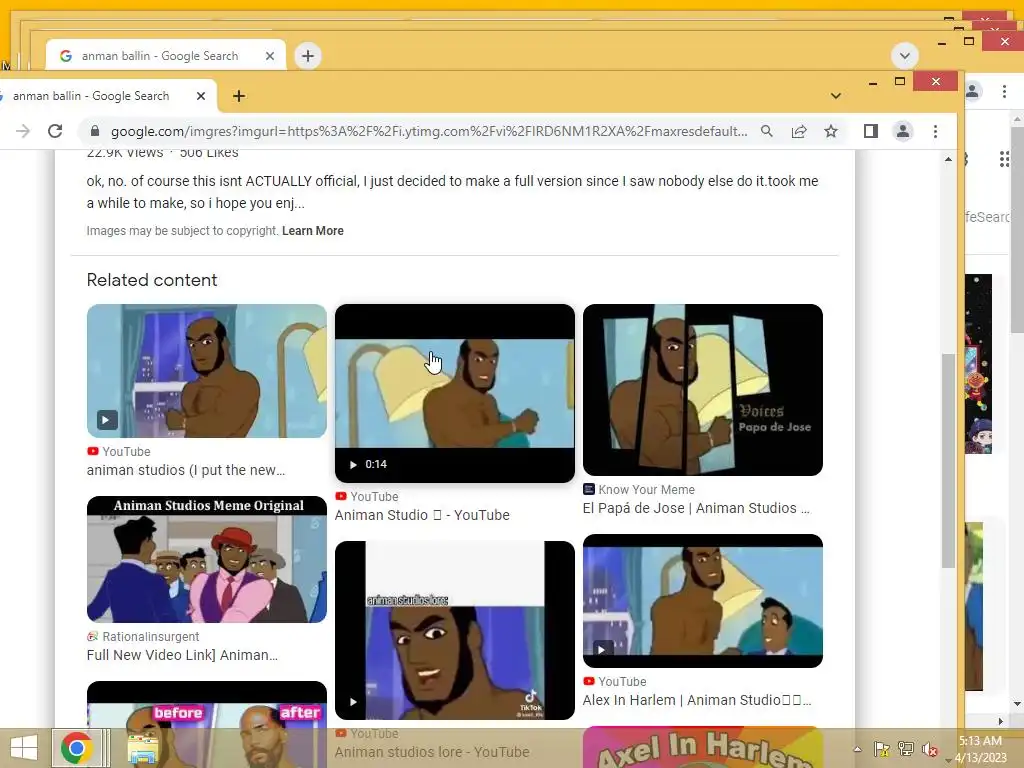Viewport: 1024px width, 768px height.
Task: Click the network tray icon
Action: [x=906, y=749]
